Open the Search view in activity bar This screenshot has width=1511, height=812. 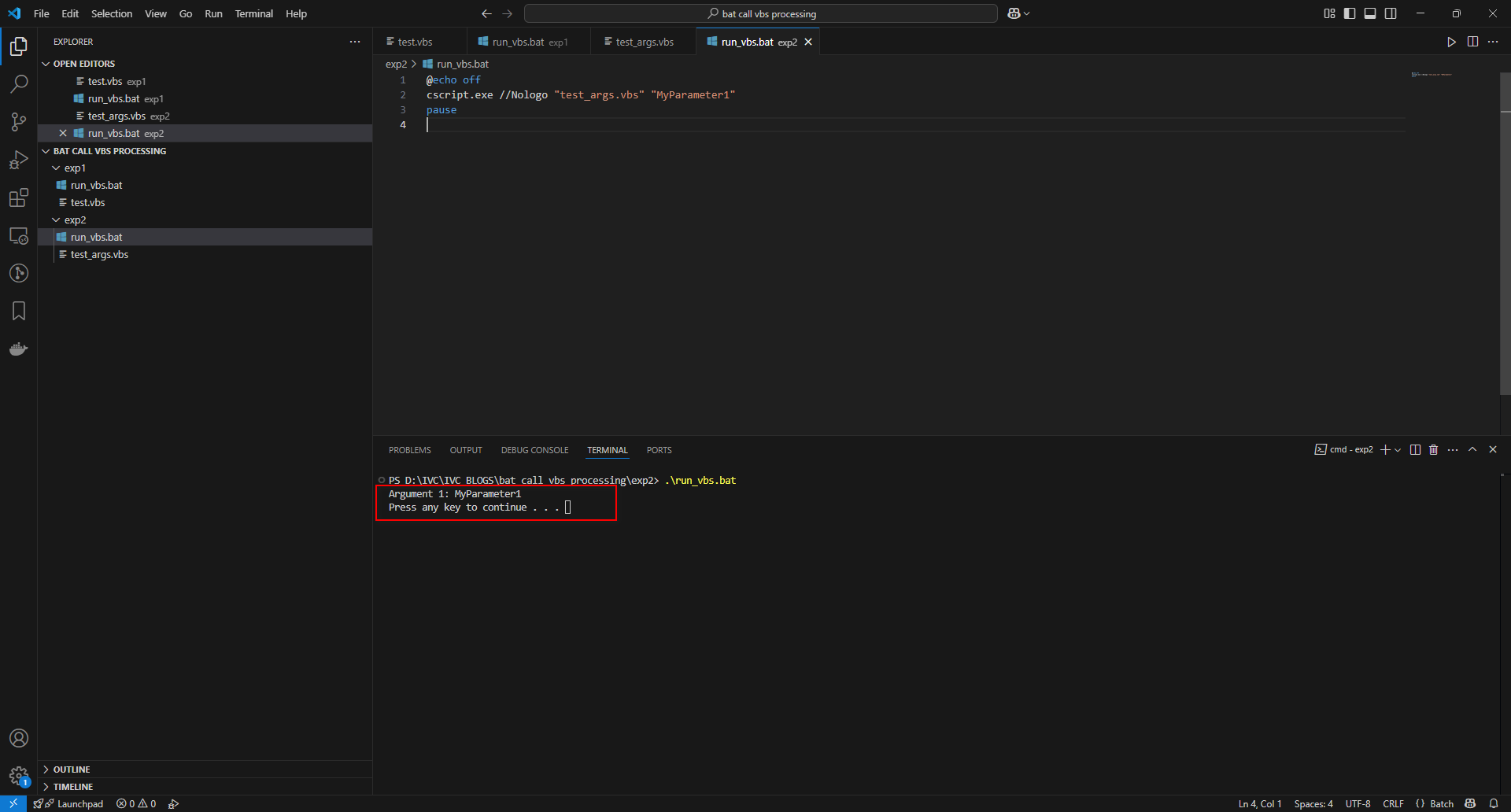click(x=19, y=84)
